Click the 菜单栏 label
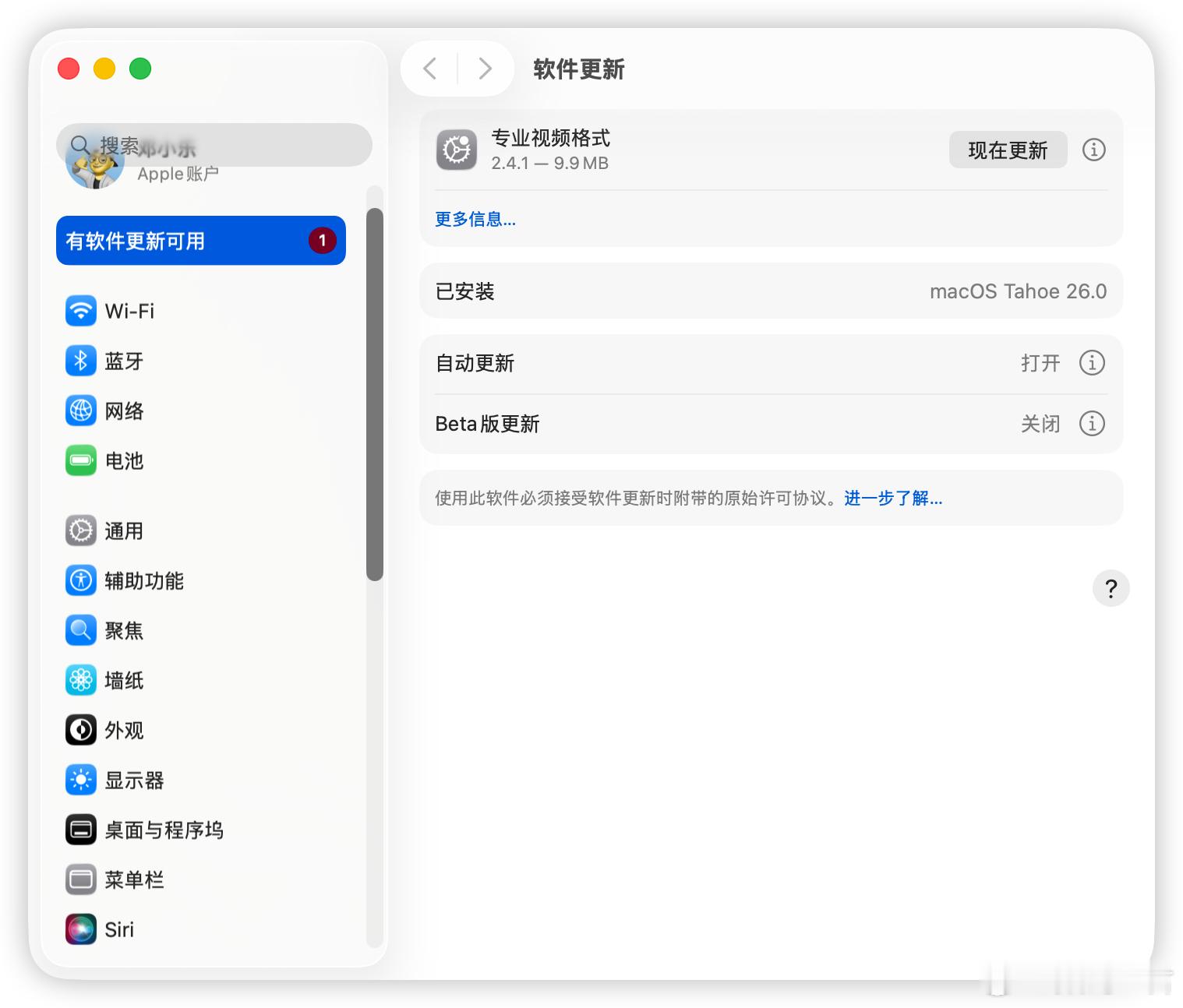The height and width of the screenshot is (1008, 1183). click(x=135, y=879)
